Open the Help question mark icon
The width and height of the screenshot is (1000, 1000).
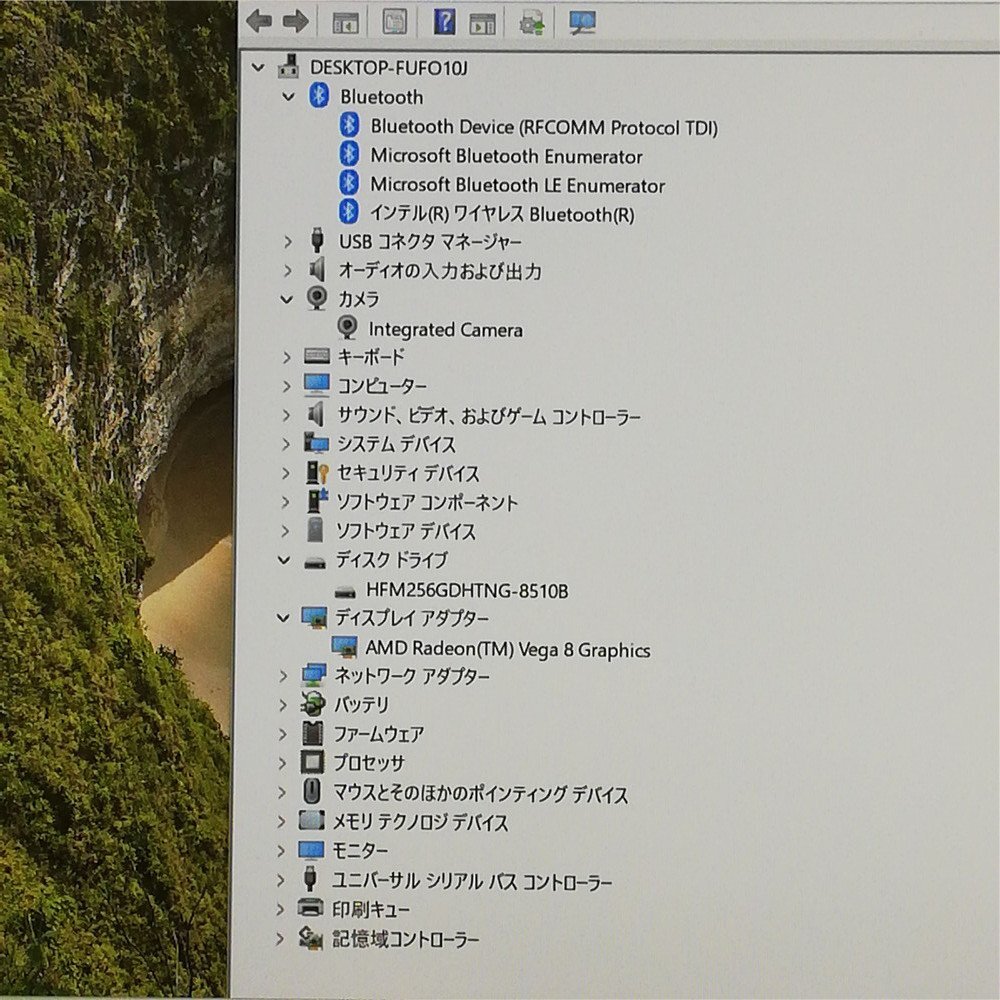445,22
